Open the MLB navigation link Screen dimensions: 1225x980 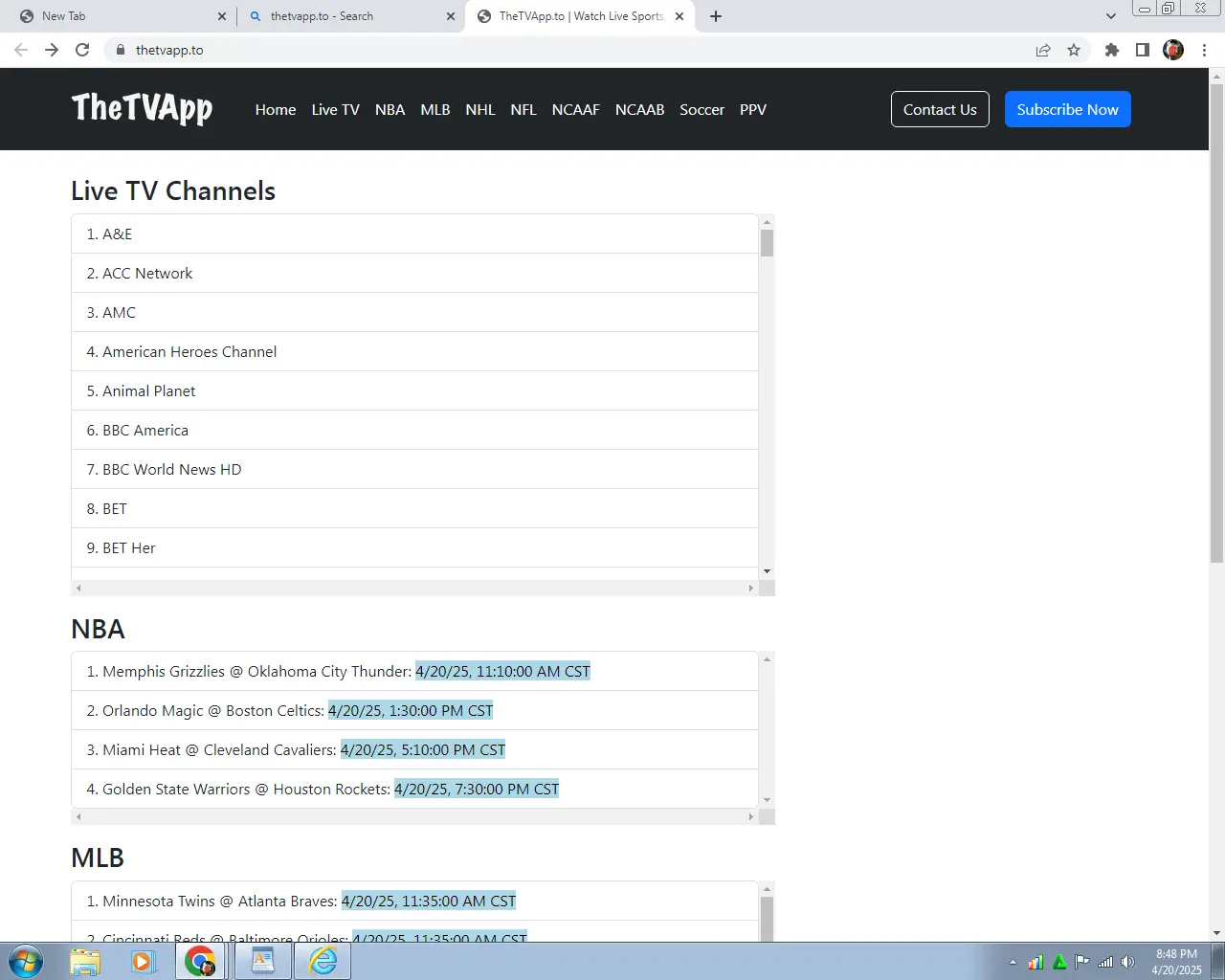(x=435, y=109)
